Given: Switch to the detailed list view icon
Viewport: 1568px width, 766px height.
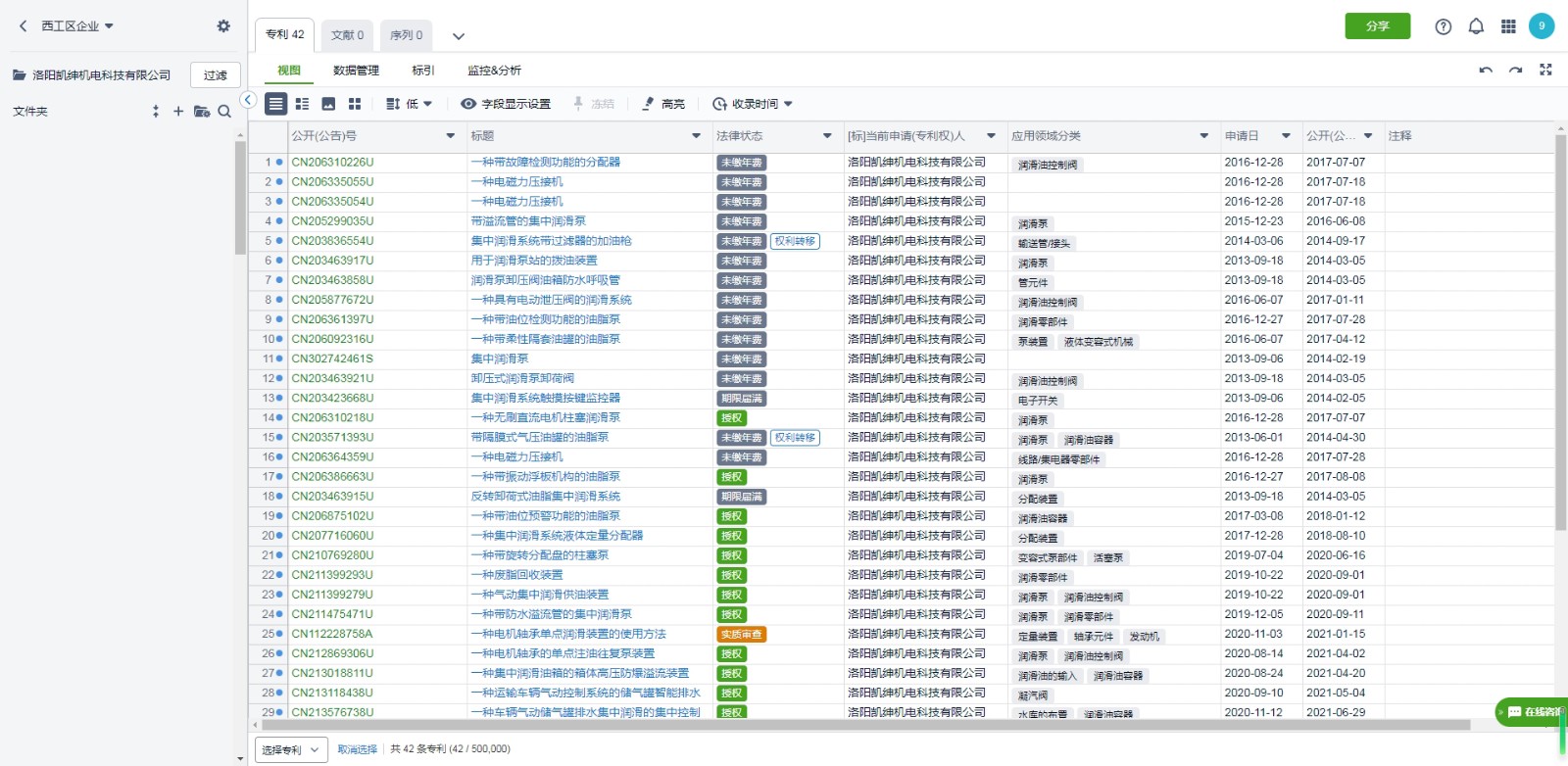Looking at the screenshot, I should pyautogui.click(x=302, y=104).
